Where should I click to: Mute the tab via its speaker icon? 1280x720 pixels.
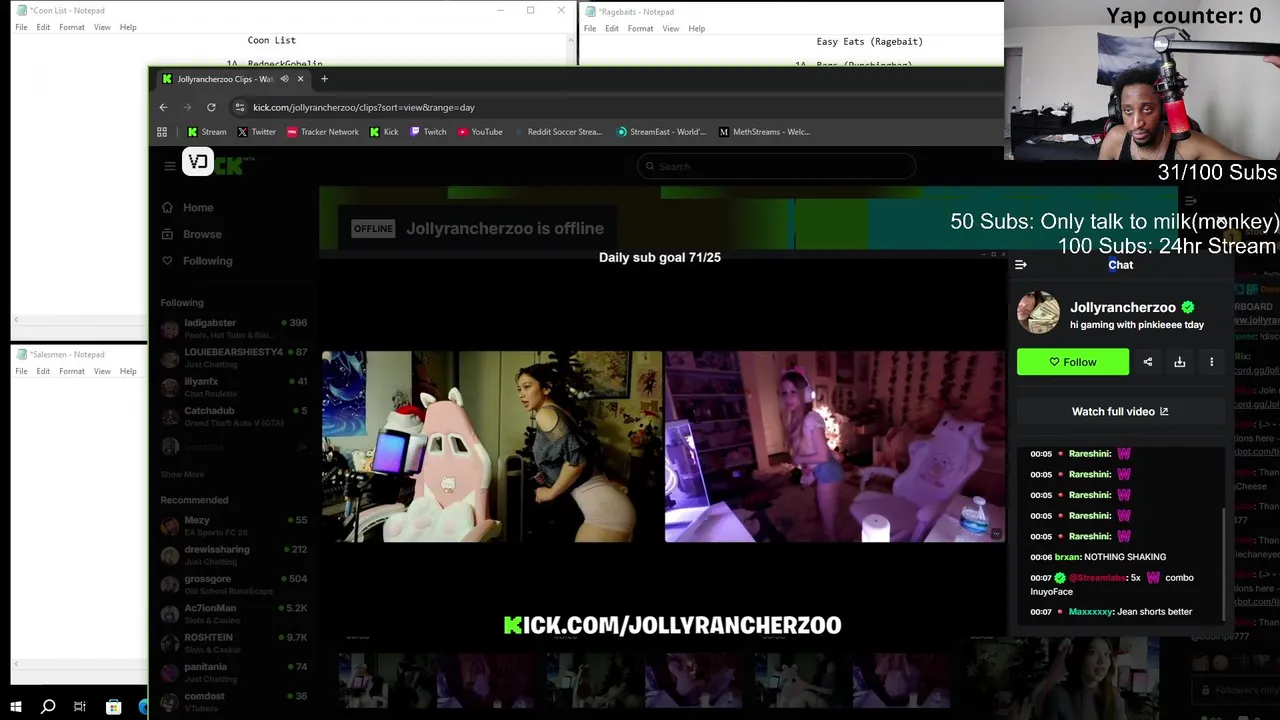point(284,79)
